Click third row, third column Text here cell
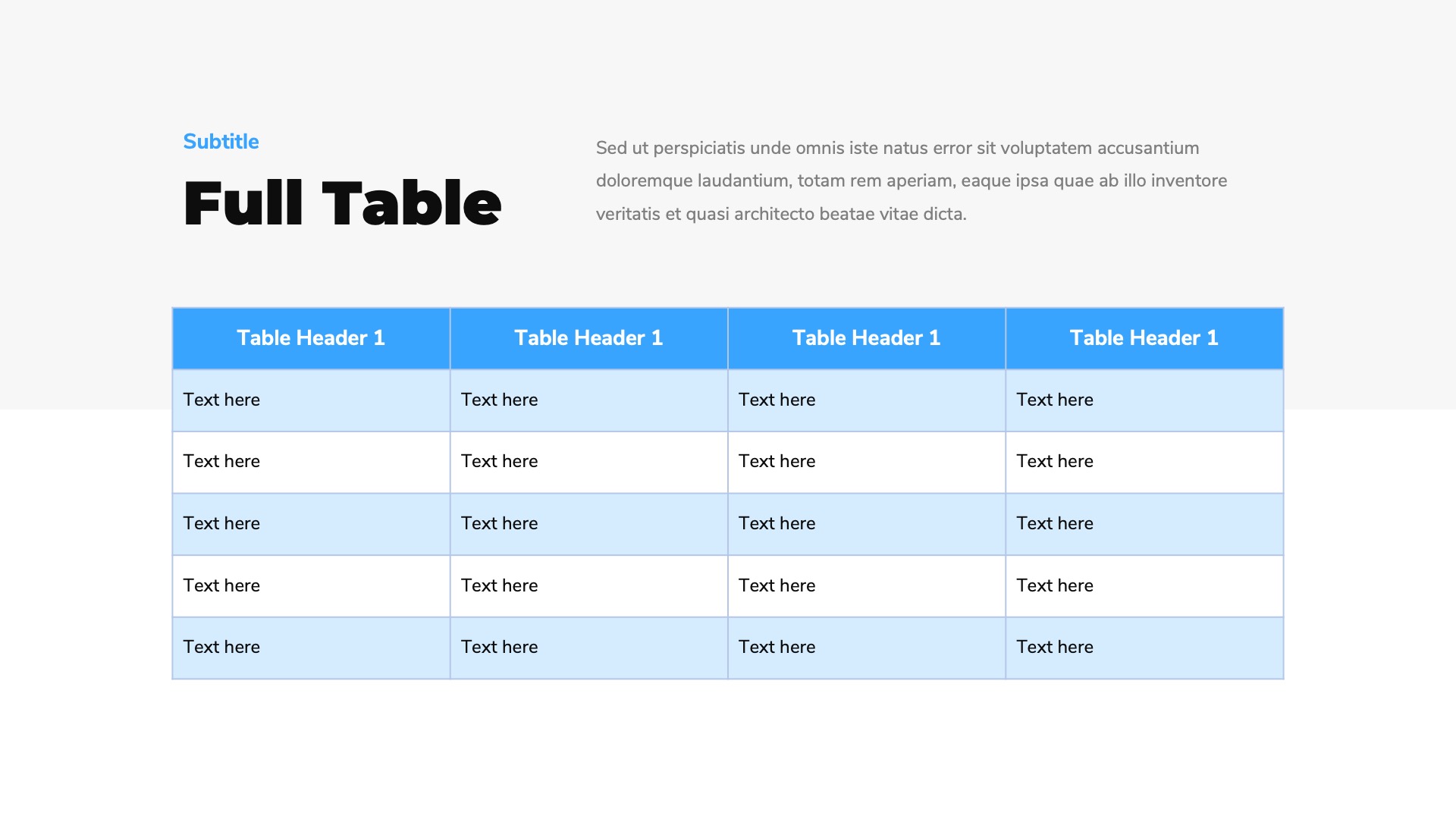 [777, 523]
